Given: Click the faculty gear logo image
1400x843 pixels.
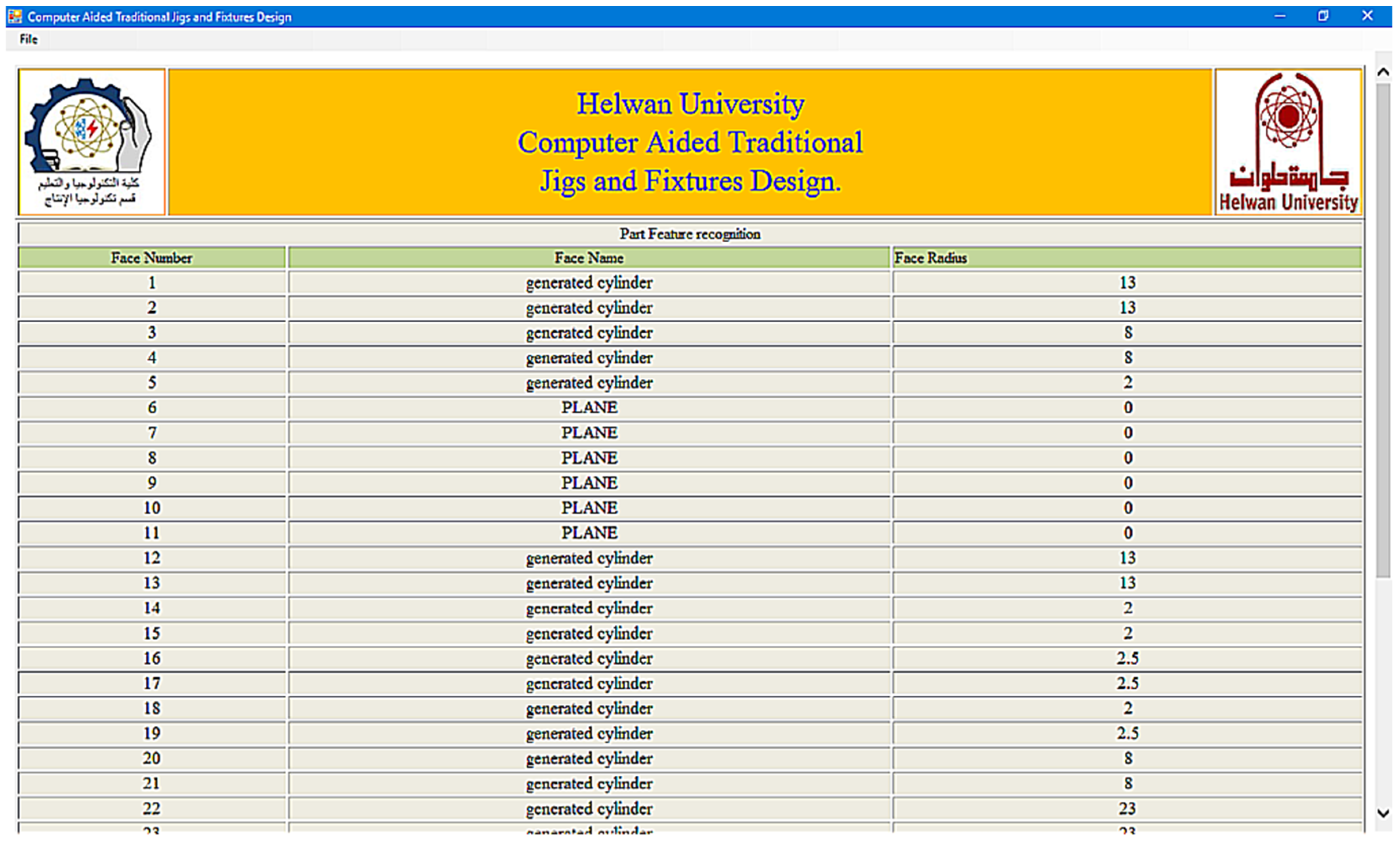Looking at the screenshot, I should click(x=91, y=142).
